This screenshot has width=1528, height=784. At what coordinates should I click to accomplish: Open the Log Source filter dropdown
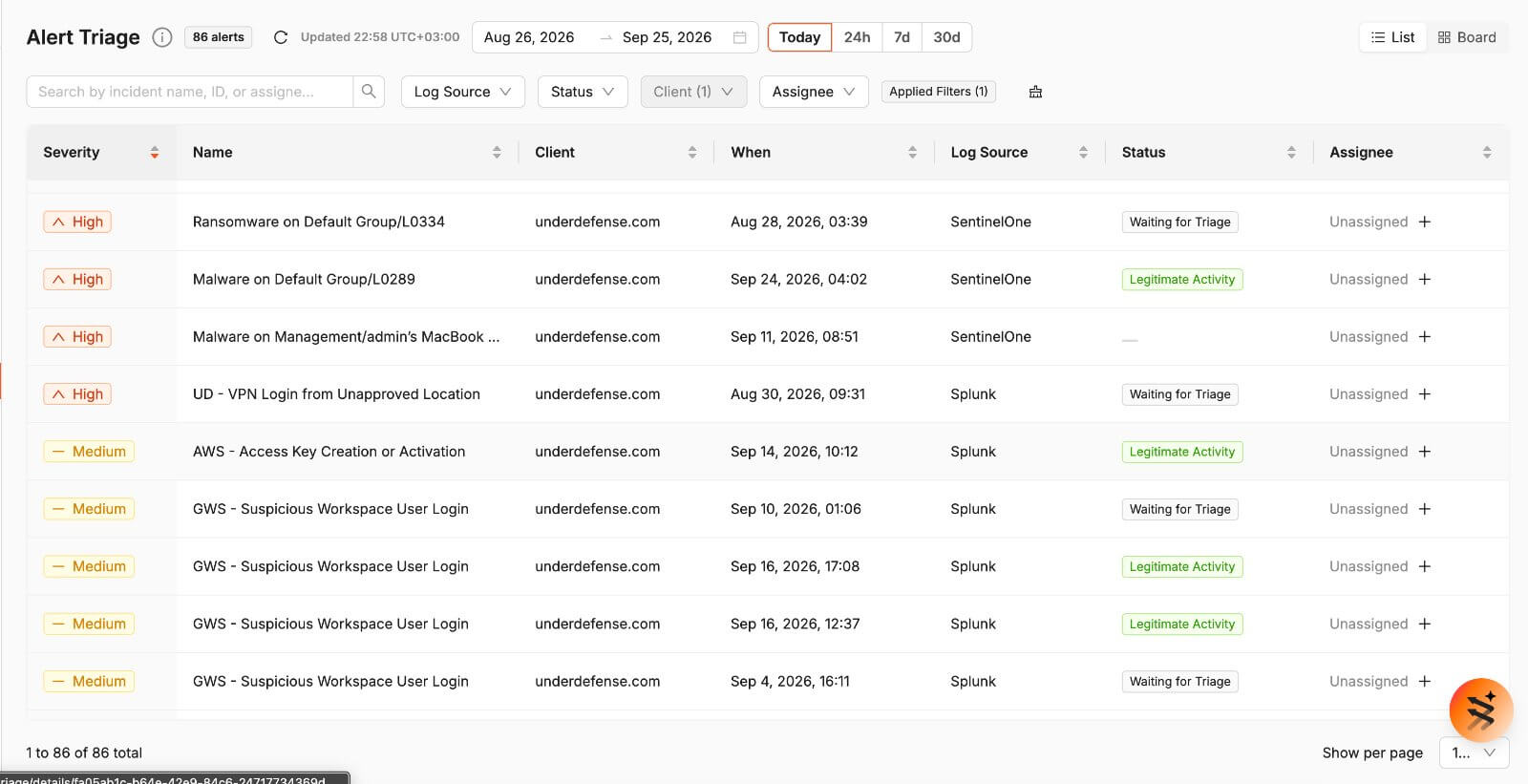(x=462, y=92)
